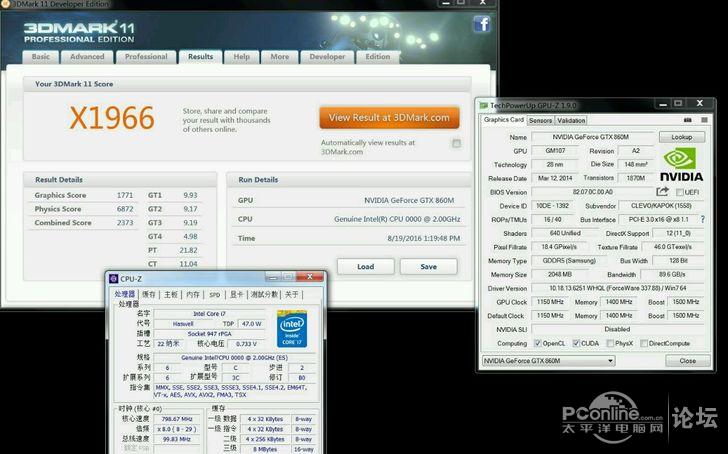Click the BIOS share/export icon in GPU-Z
Viewport: 728px width, 454px height.
pos(663,191)
